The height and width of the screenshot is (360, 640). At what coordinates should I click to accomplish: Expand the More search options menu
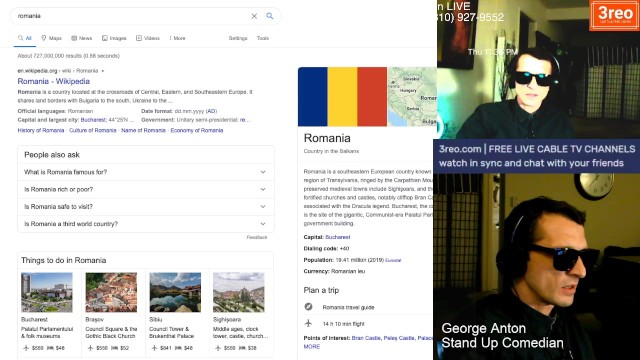click(x=177, y=38)
